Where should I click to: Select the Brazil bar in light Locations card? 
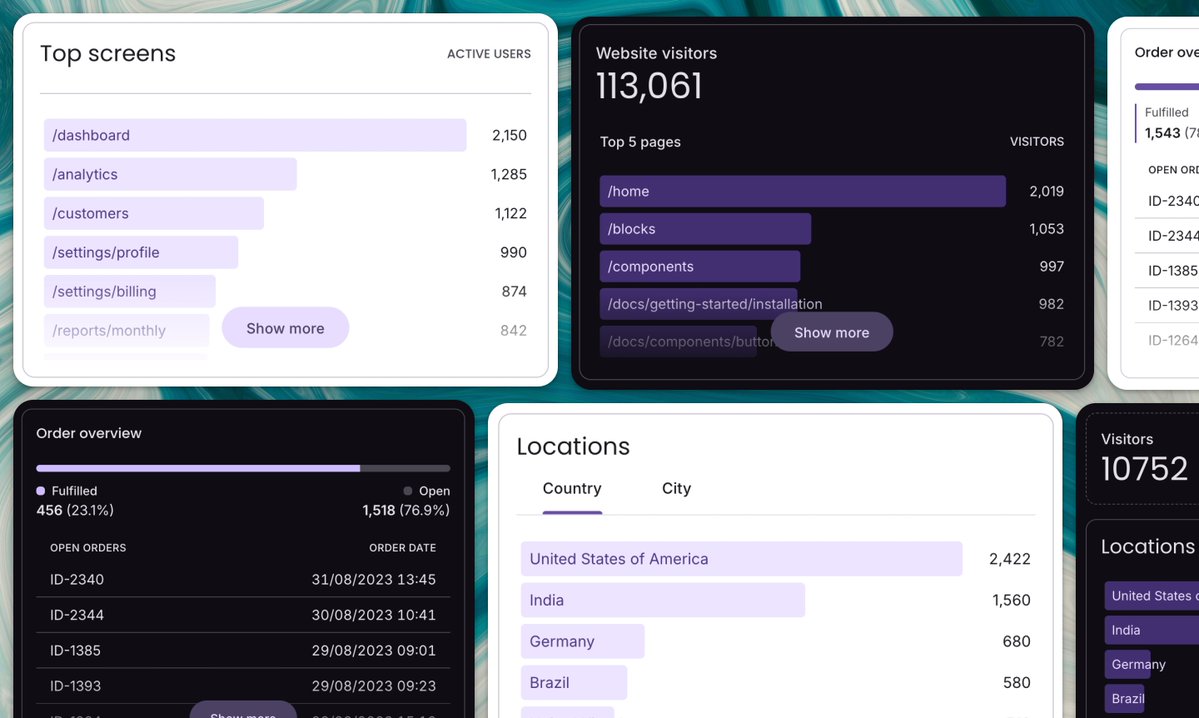coord(574,683)
